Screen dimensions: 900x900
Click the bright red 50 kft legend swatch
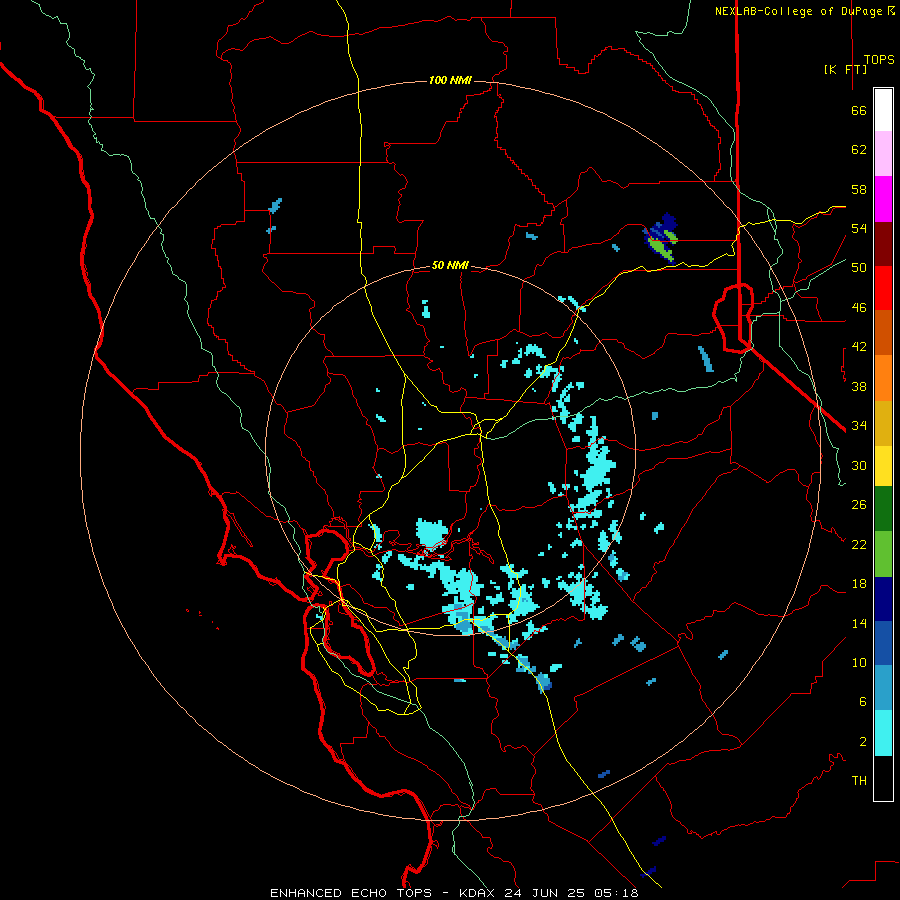[883, 288]
